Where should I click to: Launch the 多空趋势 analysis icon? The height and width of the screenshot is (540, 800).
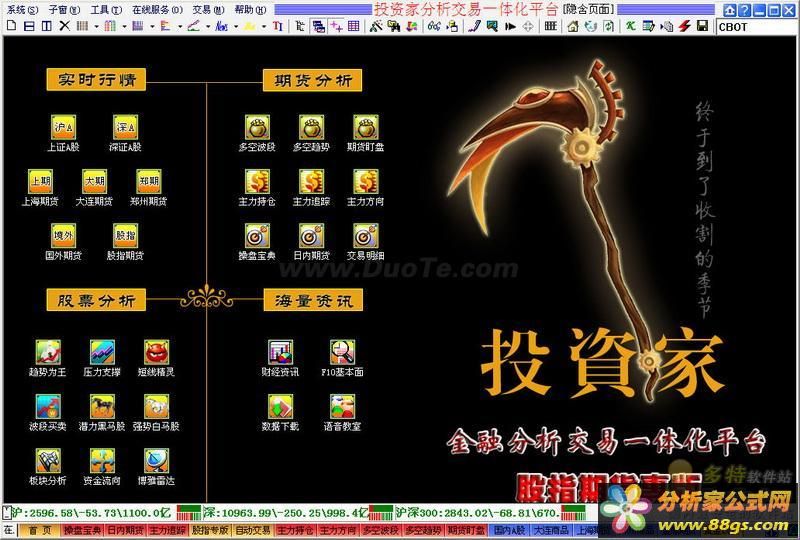click(311, 128)
